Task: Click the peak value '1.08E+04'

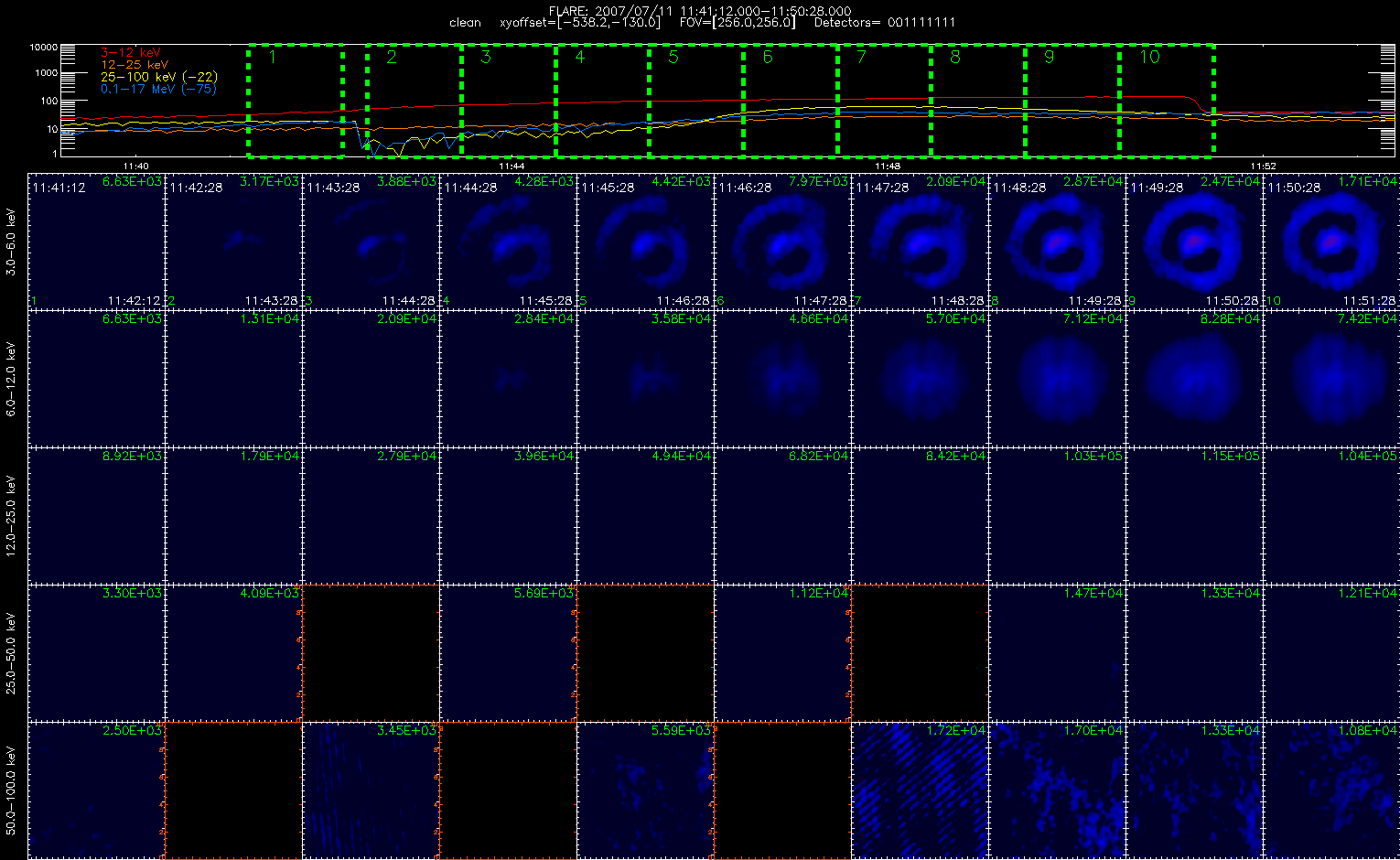Action: tap(1369, 730)
